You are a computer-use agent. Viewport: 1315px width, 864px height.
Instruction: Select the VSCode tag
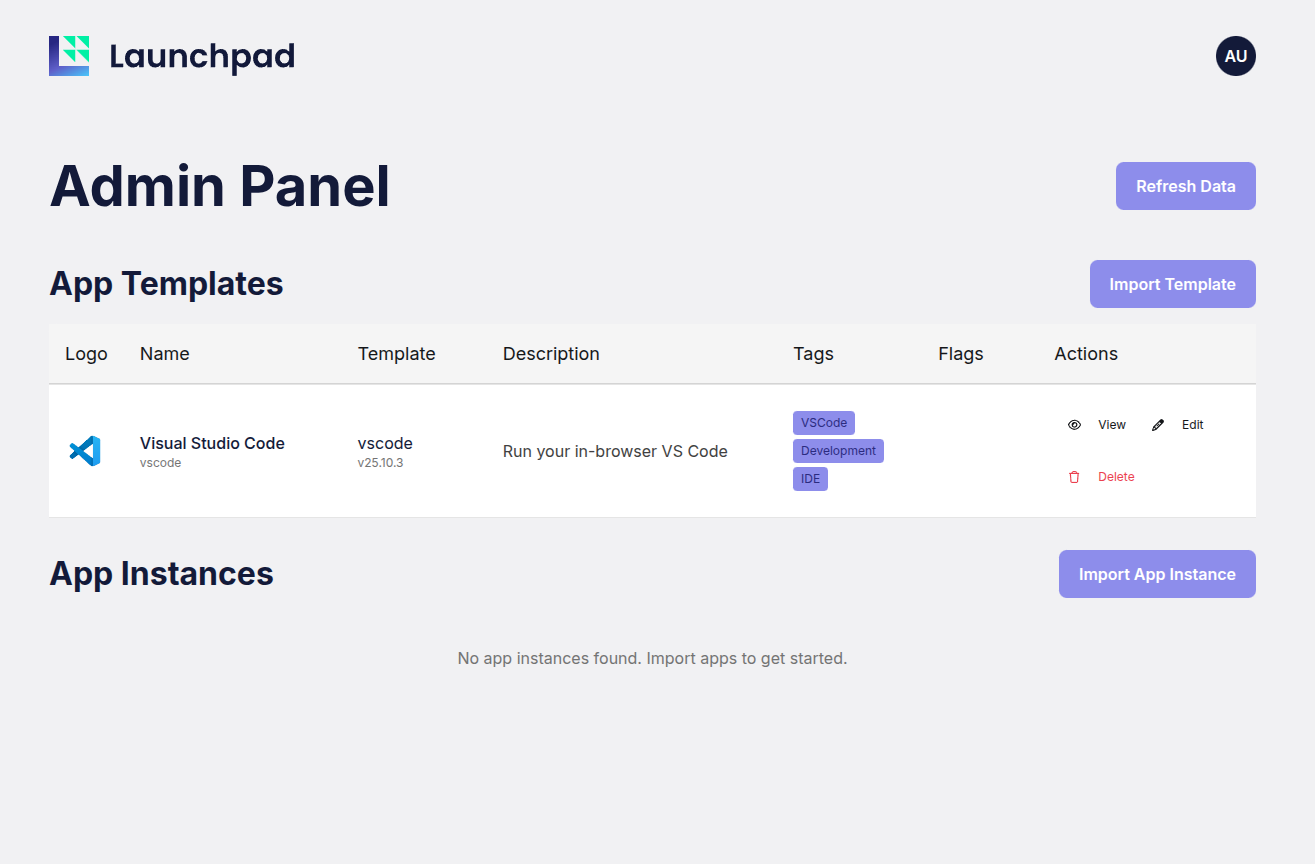pyautogui.click(x=823, y=423)
